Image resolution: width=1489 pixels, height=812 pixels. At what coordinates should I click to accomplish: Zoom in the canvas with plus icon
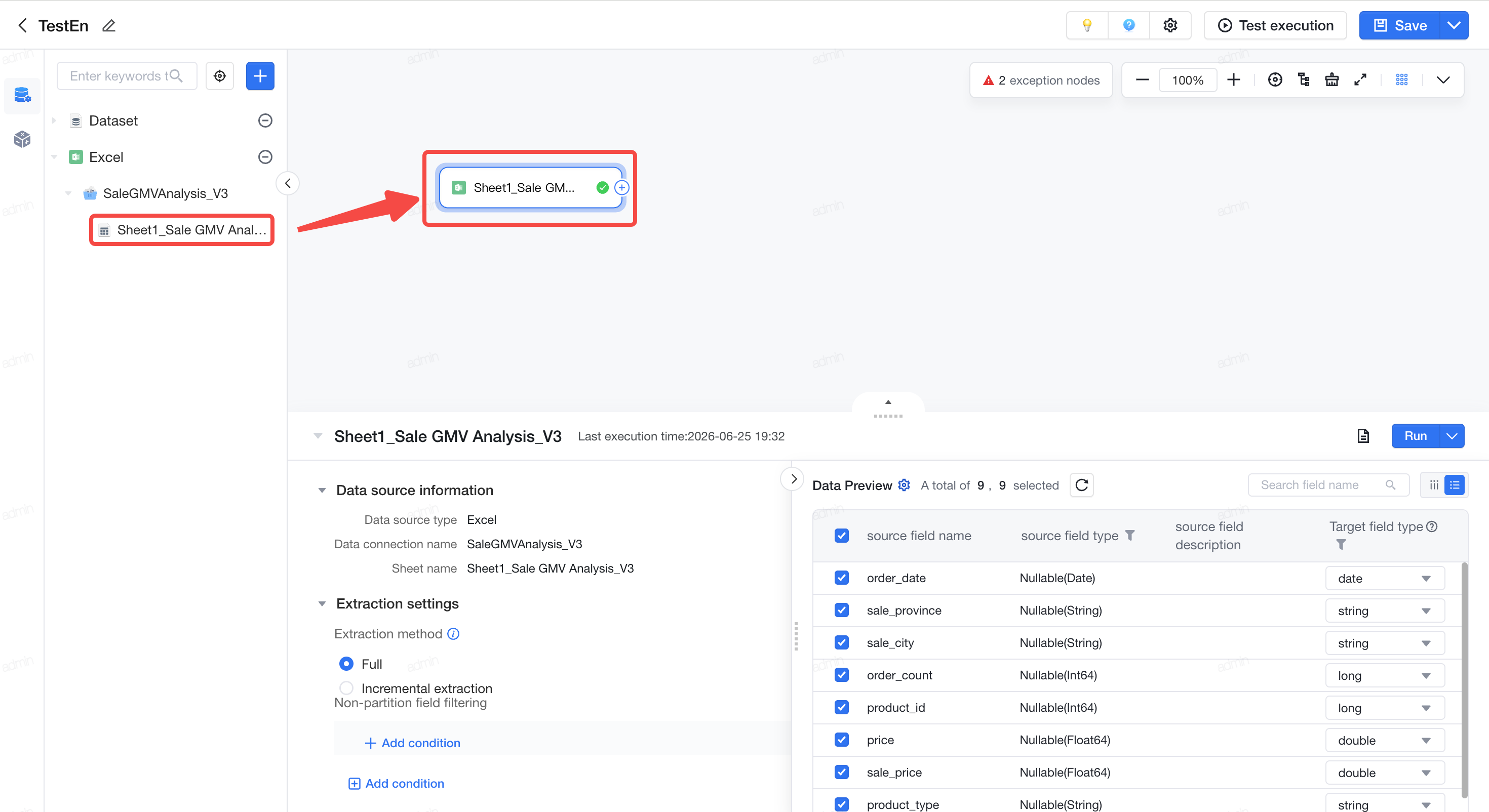pyautogui.click(x=1233, y=80)
